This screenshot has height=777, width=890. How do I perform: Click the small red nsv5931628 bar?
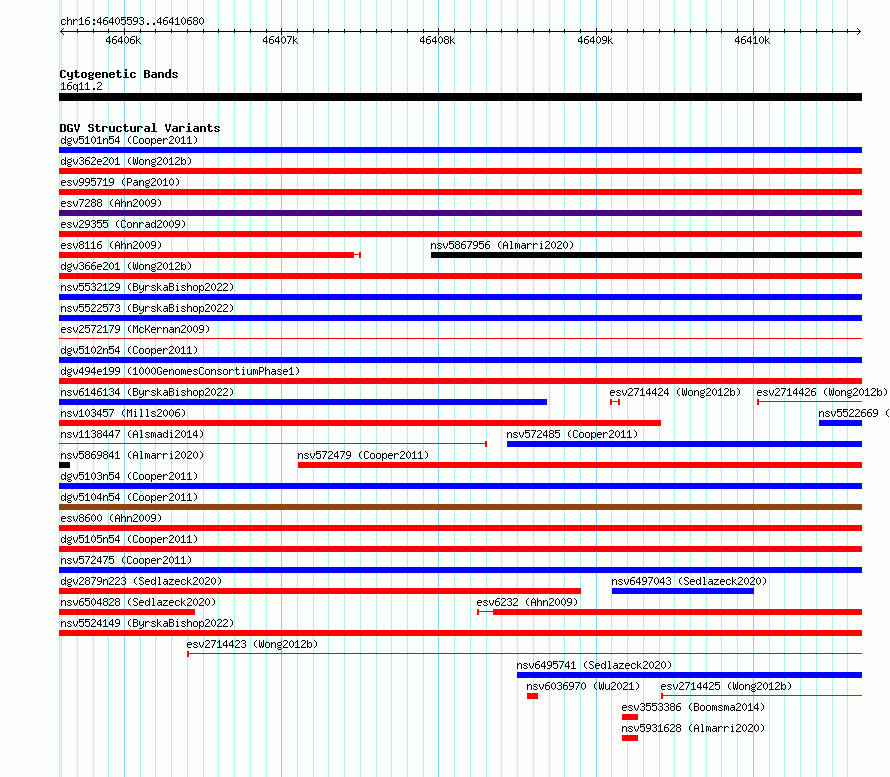coord(630,738)
